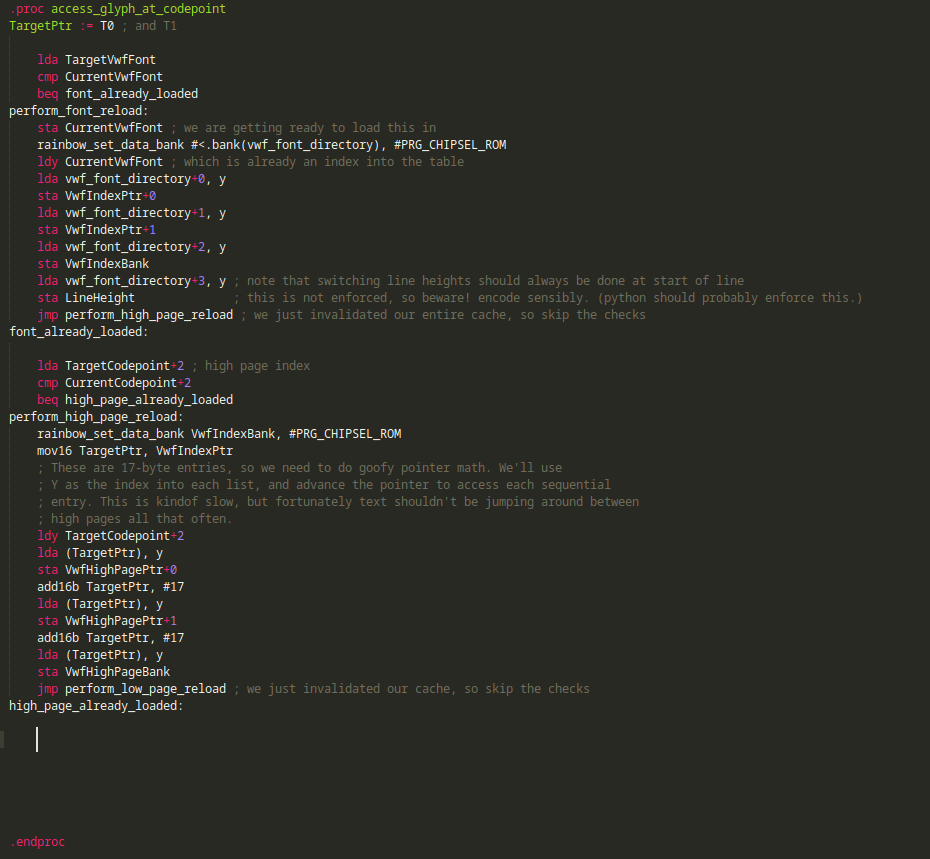Click the perform_high_page_reload: label definition
Screen dimensions: 930x859
coord(96,417)
